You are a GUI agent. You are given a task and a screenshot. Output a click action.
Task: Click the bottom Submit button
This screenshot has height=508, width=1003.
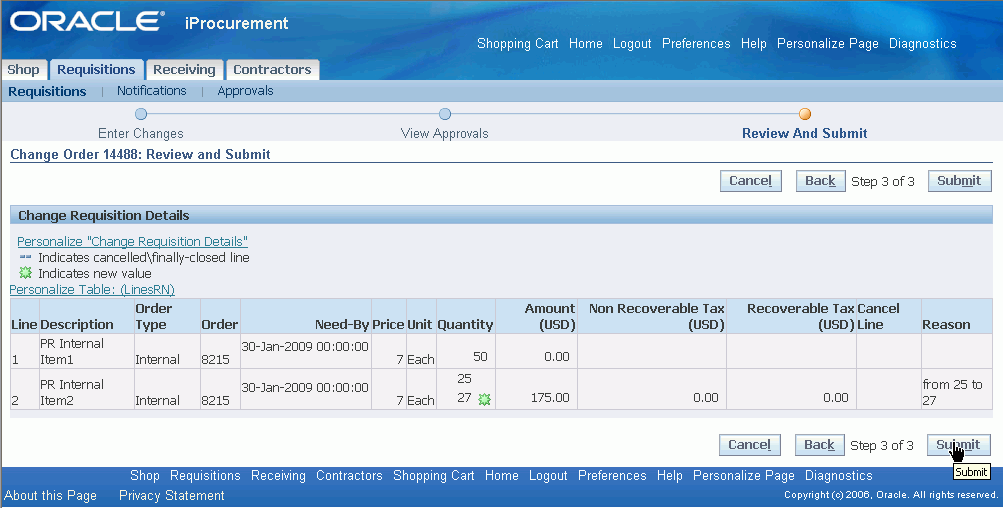(x=958, y=445)
